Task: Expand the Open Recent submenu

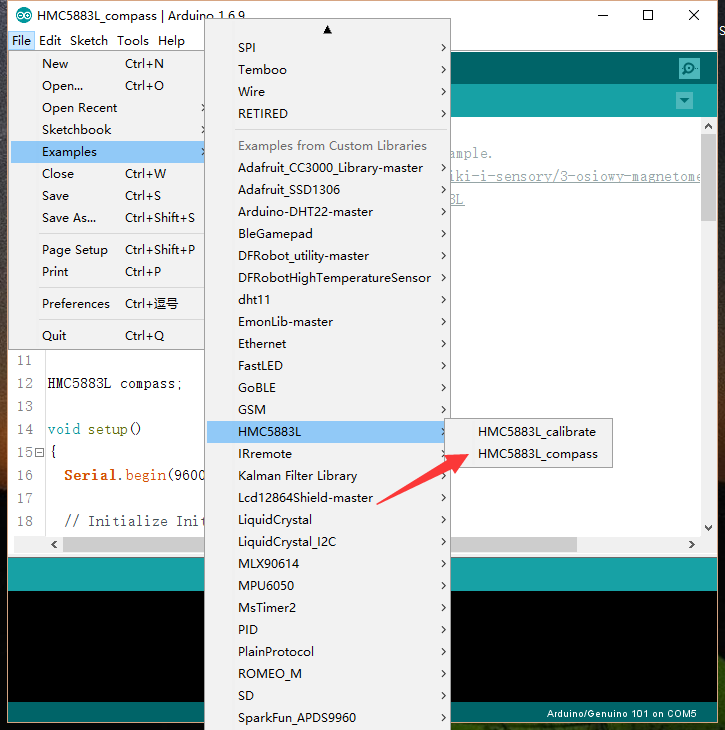Action: (x=108, y=108)
